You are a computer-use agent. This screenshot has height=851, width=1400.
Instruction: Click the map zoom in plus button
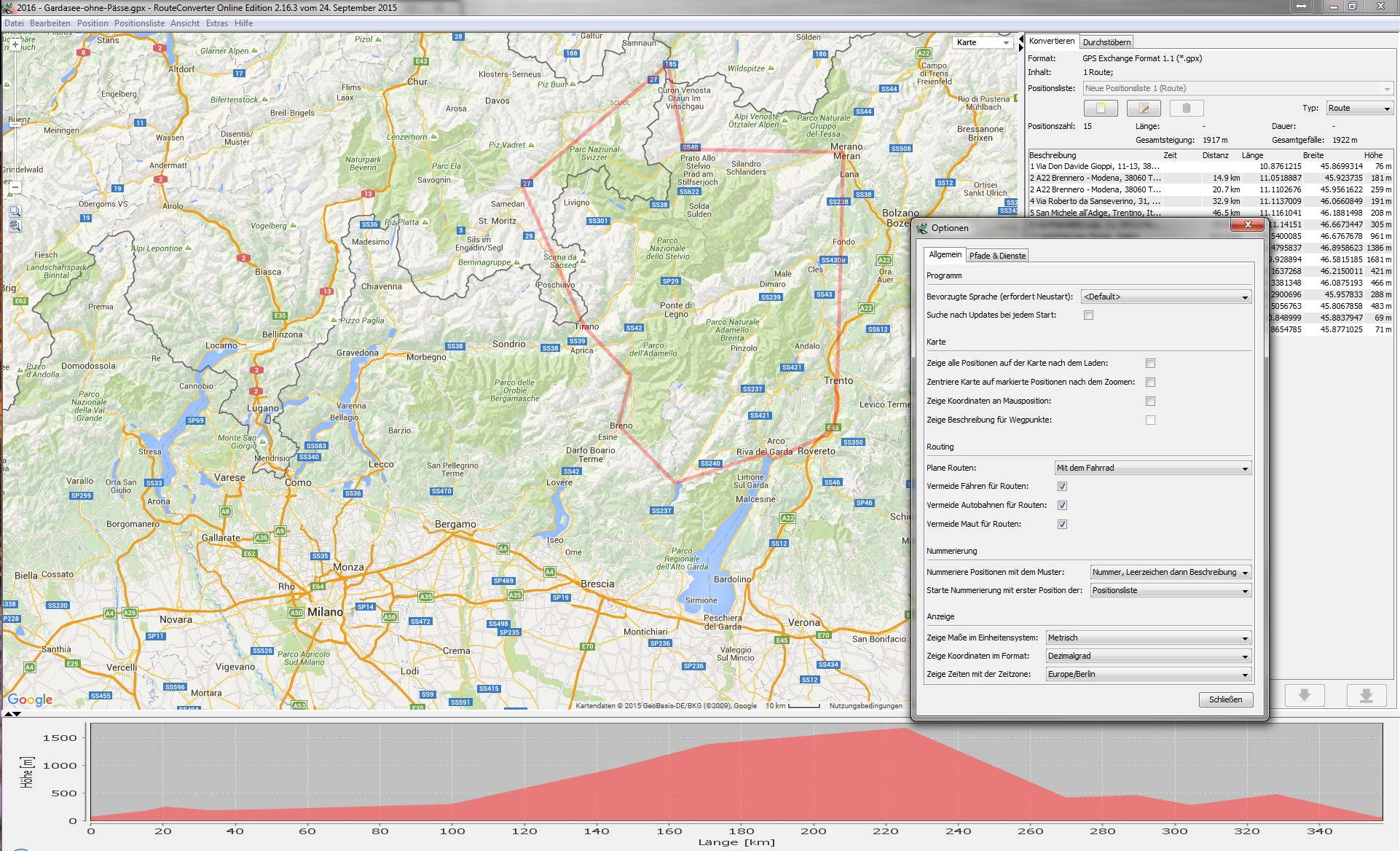[x=15, y=45]
